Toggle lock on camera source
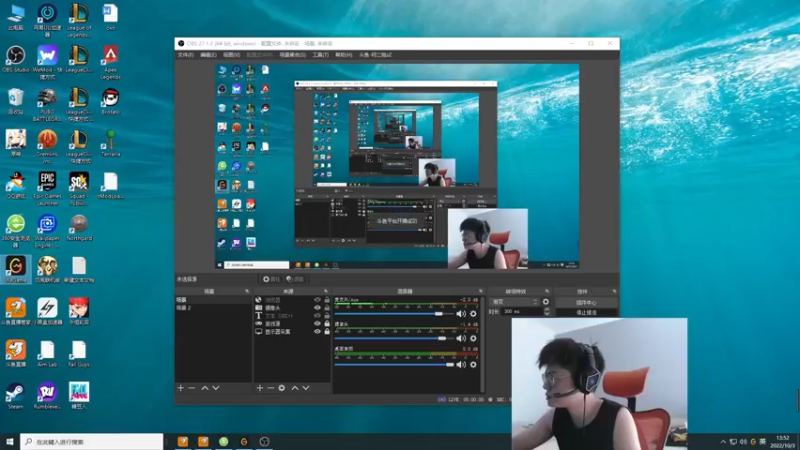The height and width of the screenshot is (450, 800). (x=327, y=308)
